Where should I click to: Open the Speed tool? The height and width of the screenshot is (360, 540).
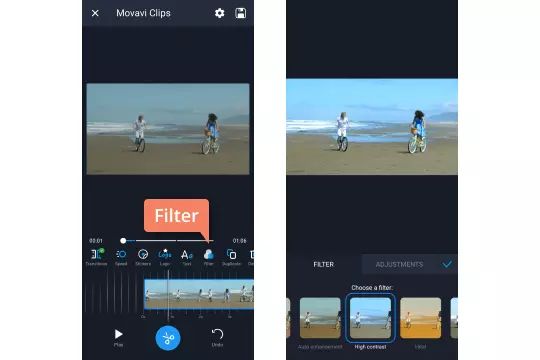click(x=121, y=257)
